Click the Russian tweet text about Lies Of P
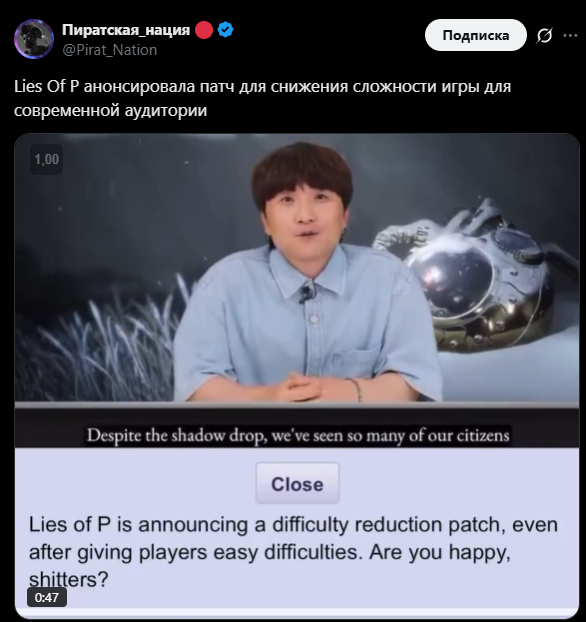Image resolution: width=586 pixels, height=622 pixels. pyautogui.click(x=262, y=98)
